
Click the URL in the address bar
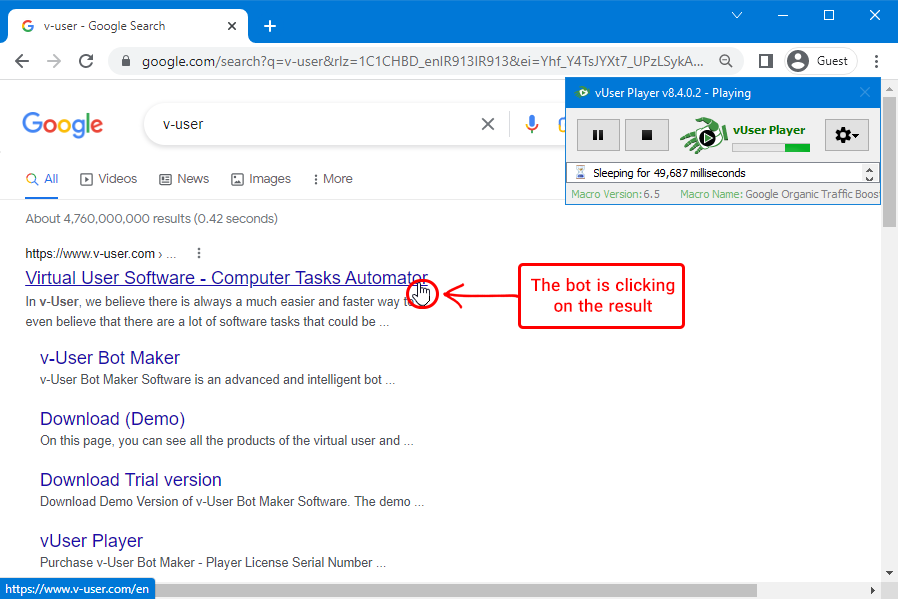(423, 61)
